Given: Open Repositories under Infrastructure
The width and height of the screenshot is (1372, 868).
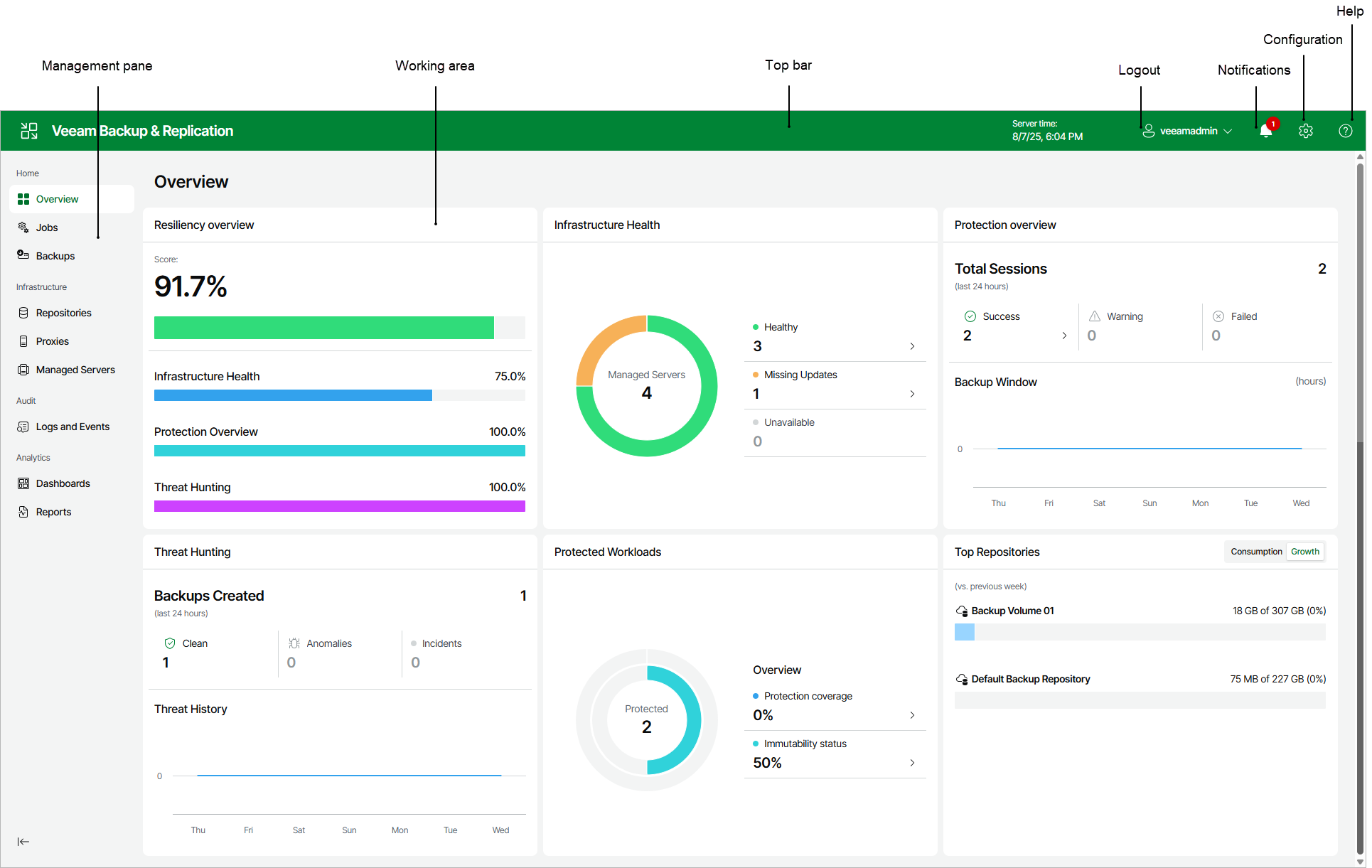Looking at the screenshot, I should pyautogui.click(x=63, y=313).
